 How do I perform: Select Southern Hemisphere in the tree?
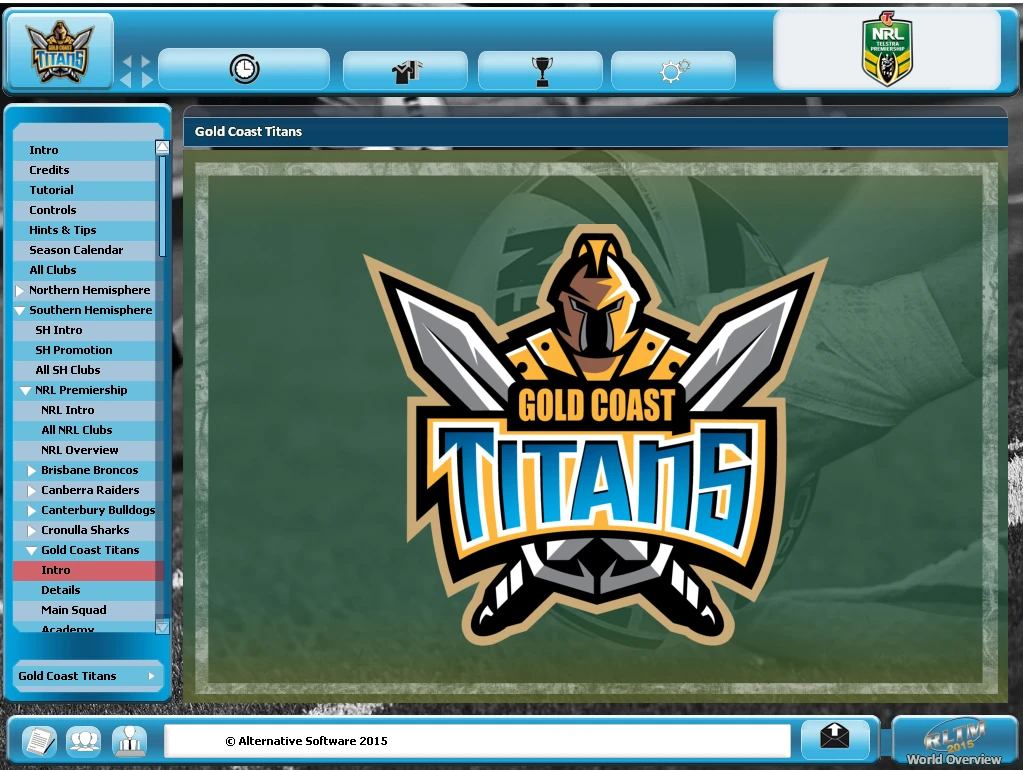[91, 310]
